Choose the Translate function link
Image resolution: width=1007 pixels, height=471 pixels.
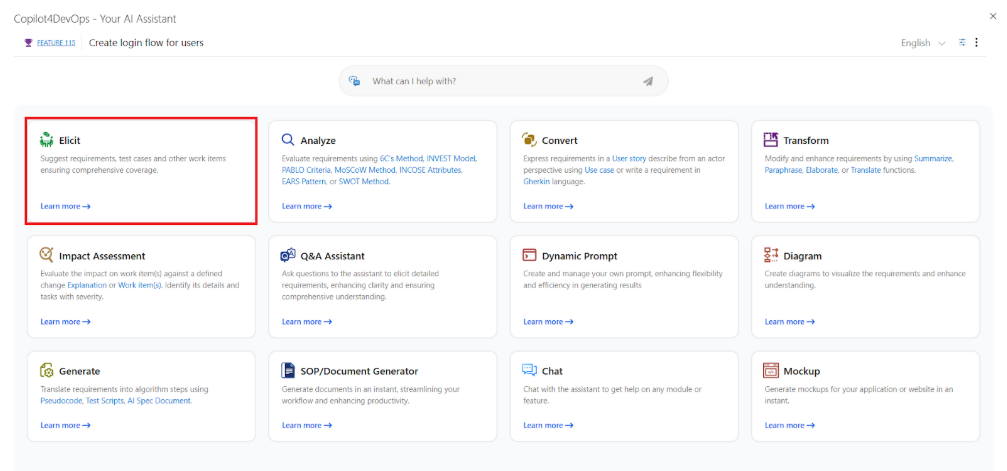pyautogui.click(x=866, y=170)
